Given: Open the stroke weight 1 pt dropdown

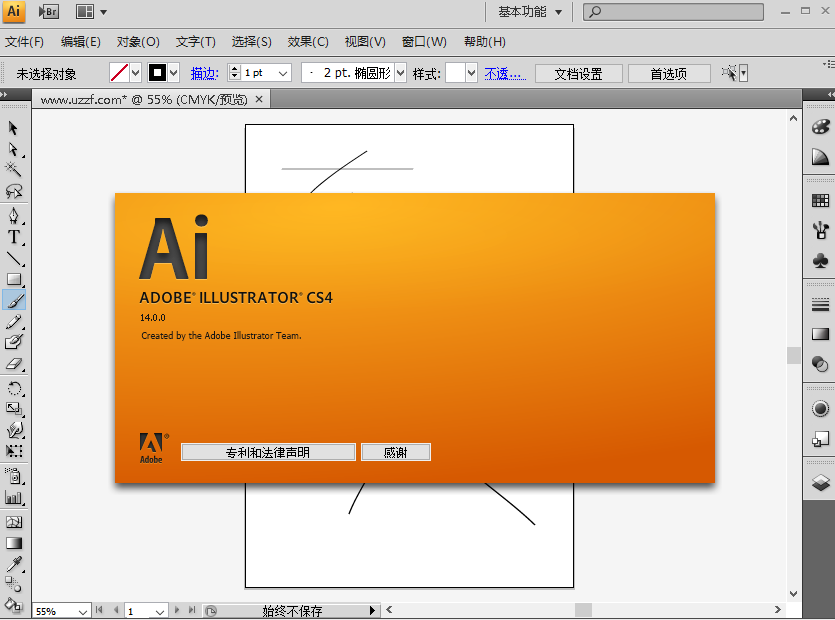Looking at the screenshot, I should click(x=283, y=73).
